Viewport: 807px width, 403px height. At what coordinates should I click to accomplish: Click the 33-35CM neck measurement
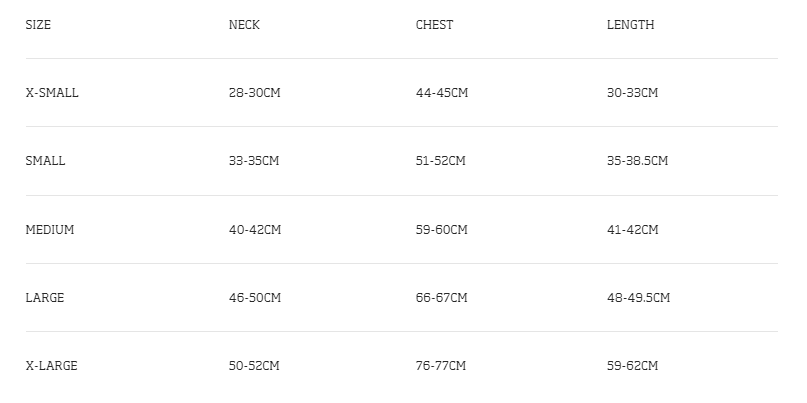click(254, 161)
